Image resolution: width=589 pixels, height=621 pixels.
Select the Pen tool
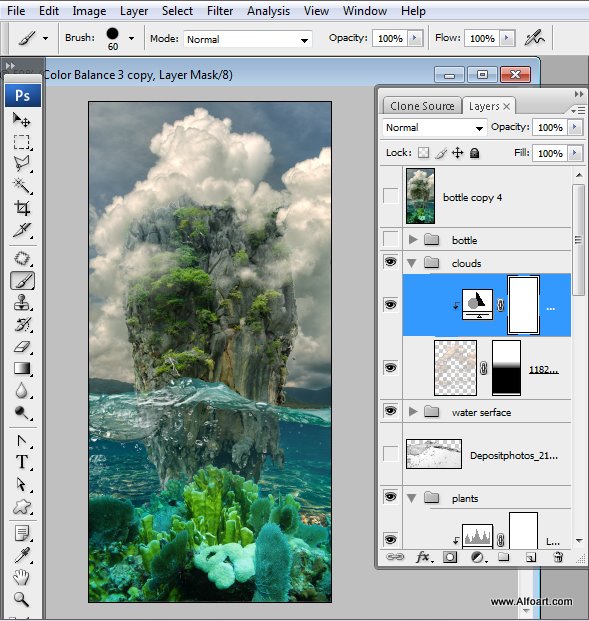[22, 441]
